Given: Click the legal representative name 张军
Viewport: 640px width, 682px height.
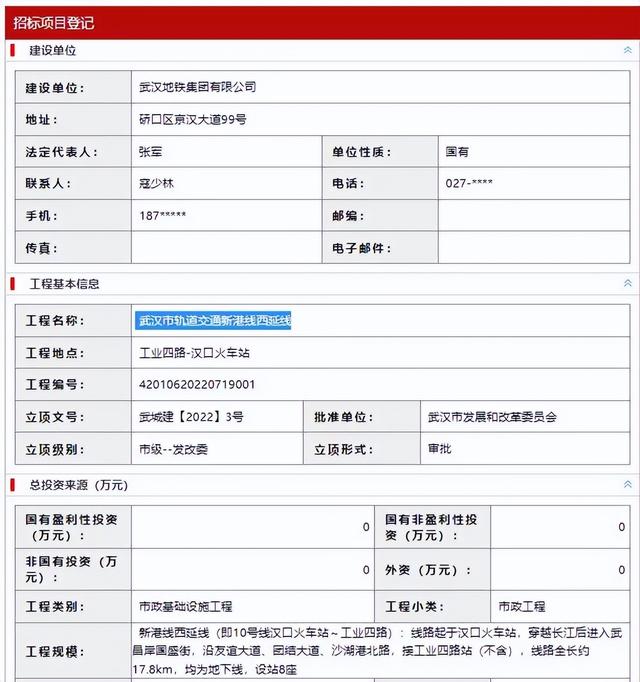Looking at the screenshot, I should [x=151, y=151].
